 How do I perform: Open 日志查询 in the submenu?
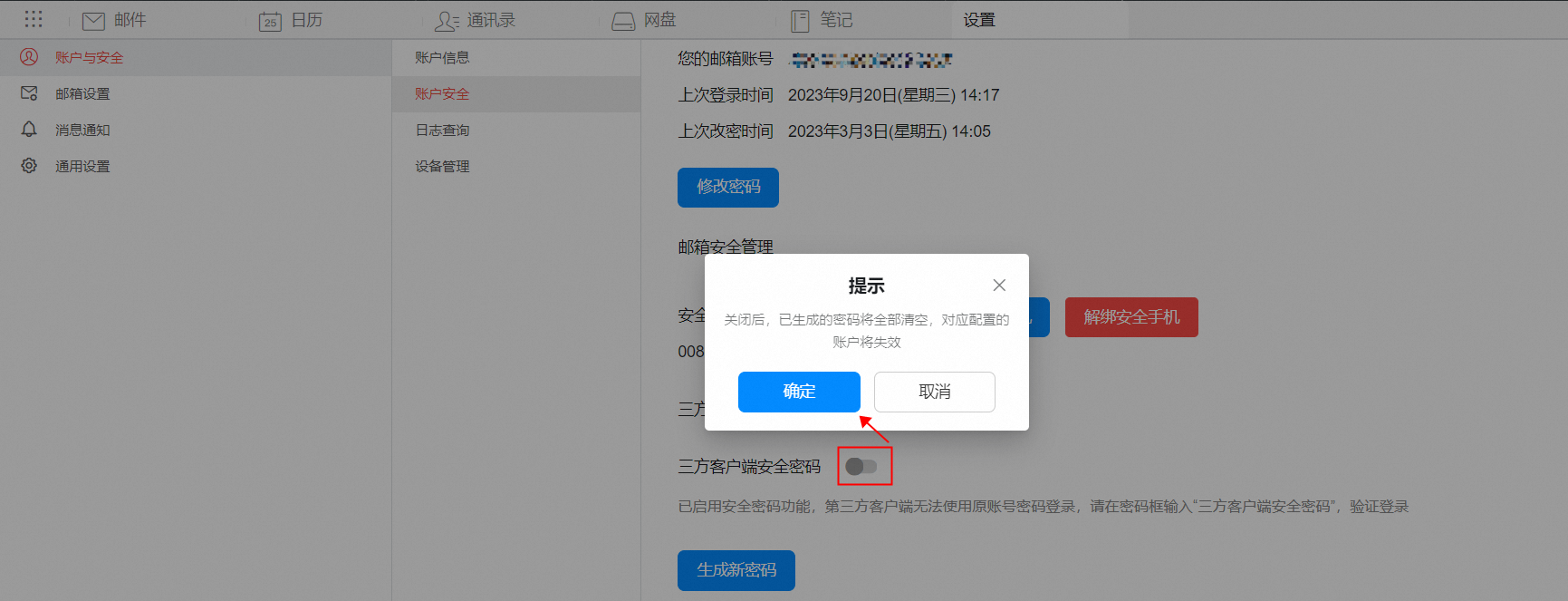coord(442,131)
